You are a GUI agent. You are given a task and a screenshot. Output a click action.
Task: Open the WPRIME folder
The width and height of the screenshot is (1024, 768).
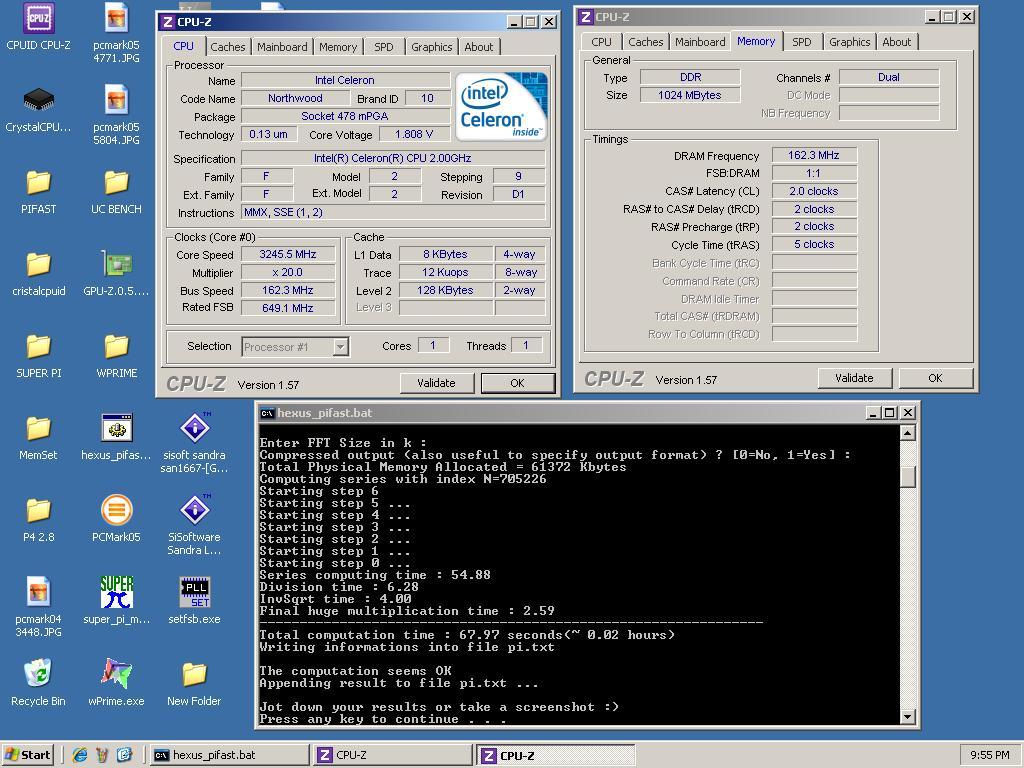(x=116, y=355)
